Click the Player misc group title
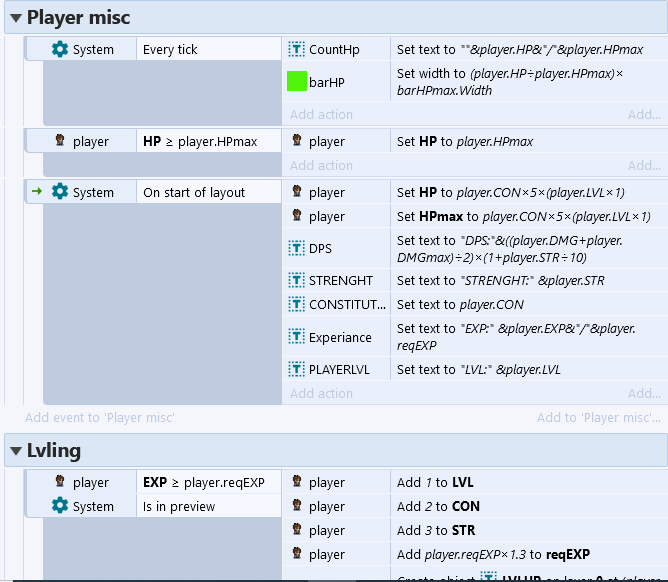Screen dimensions: 668x582 [x=78, y=17]
